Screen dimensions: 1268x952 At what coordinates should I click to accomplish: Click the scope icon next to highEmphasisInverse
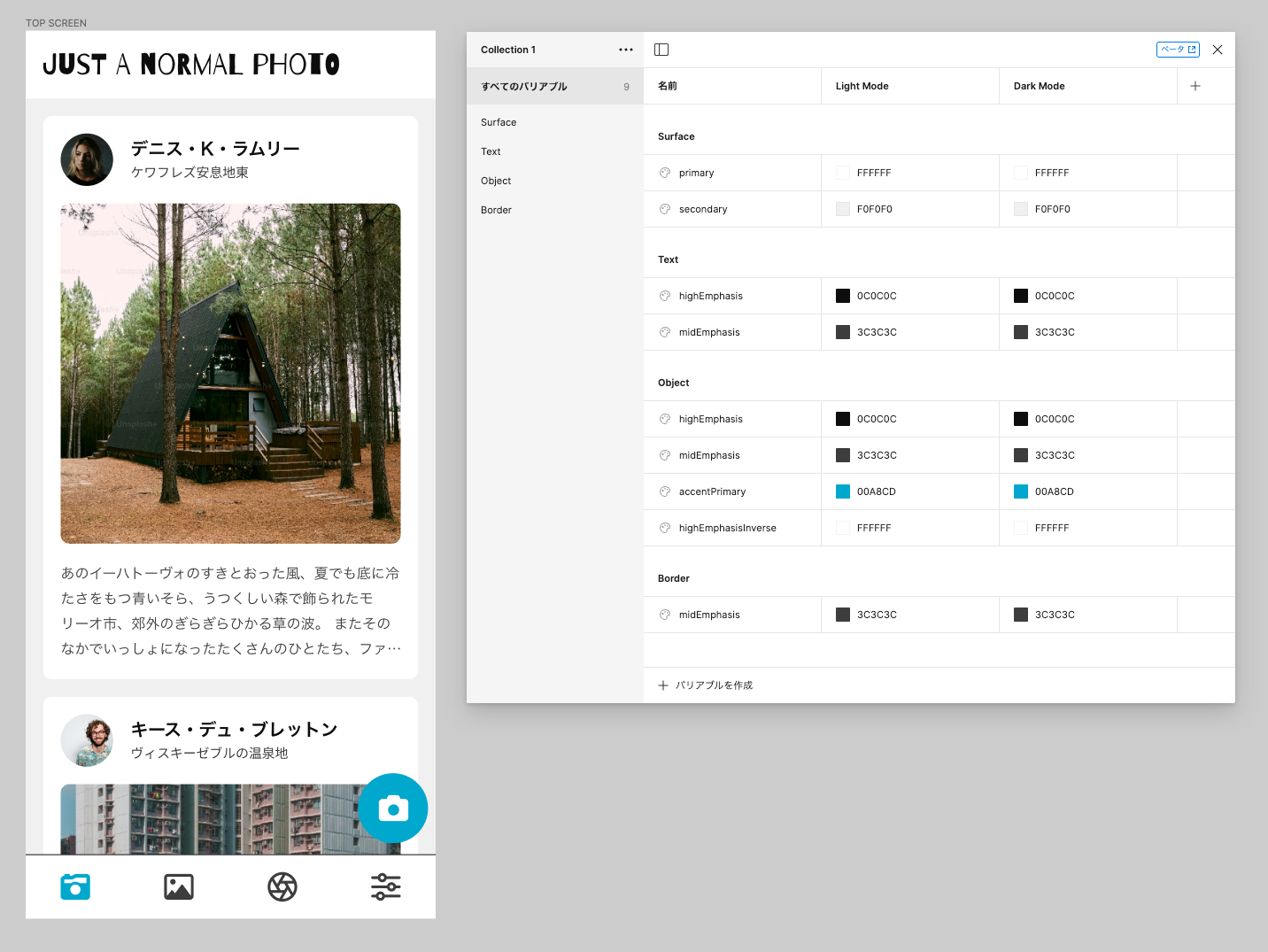pos(664,527)
